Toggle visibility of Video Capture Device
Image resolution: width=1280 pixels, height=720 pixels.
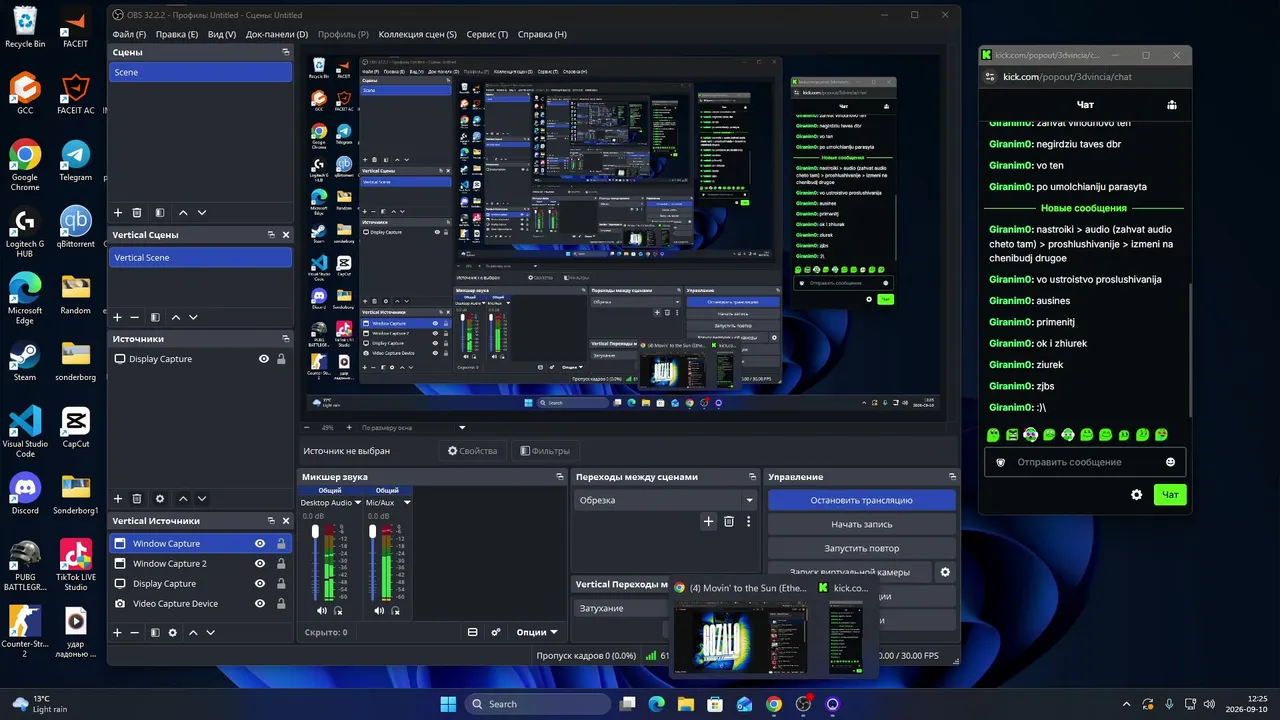(x=260, y=603)
